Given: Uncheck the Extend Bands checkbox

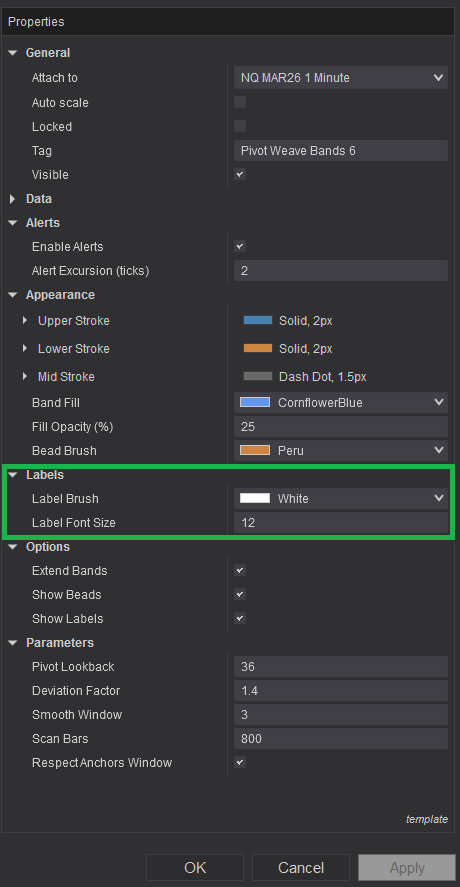Looking at the screenshot, I should pyautogui.click(x=240, y=570).
